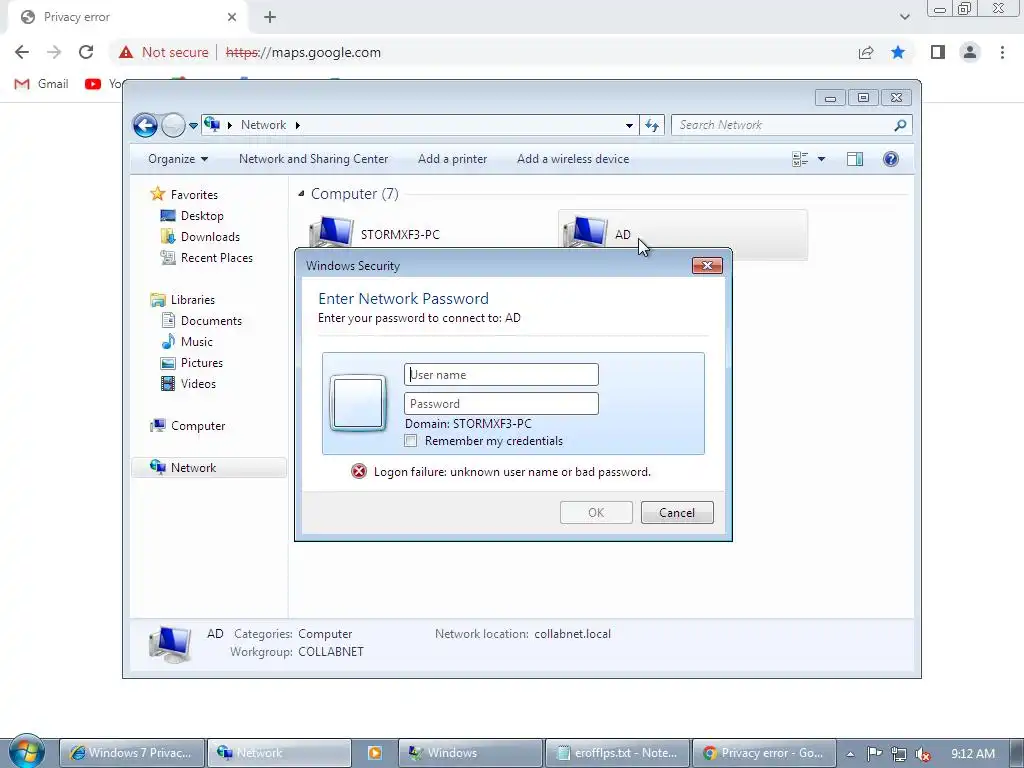
Task: Collapse the Computer (7) group
Action: pos(301,193)
